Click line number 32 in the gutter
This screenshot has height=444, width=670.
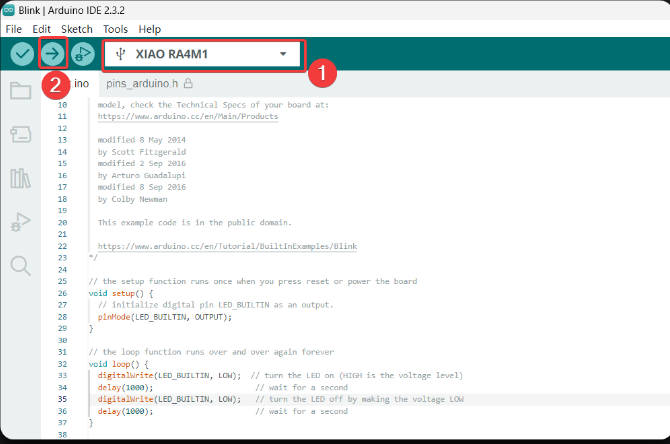click(62, 364)
